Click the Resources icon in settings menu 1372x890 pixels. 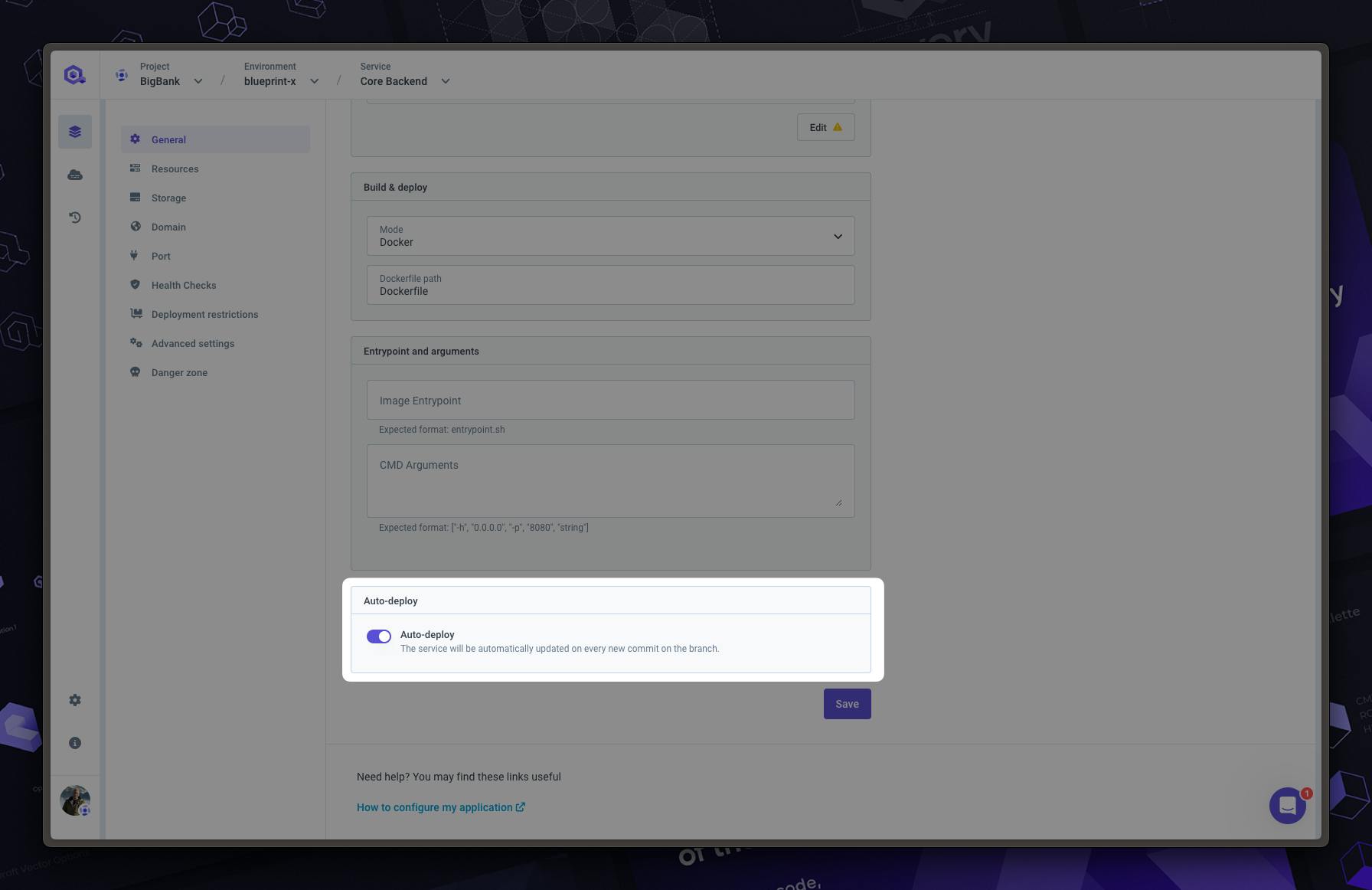coord(136,168)
